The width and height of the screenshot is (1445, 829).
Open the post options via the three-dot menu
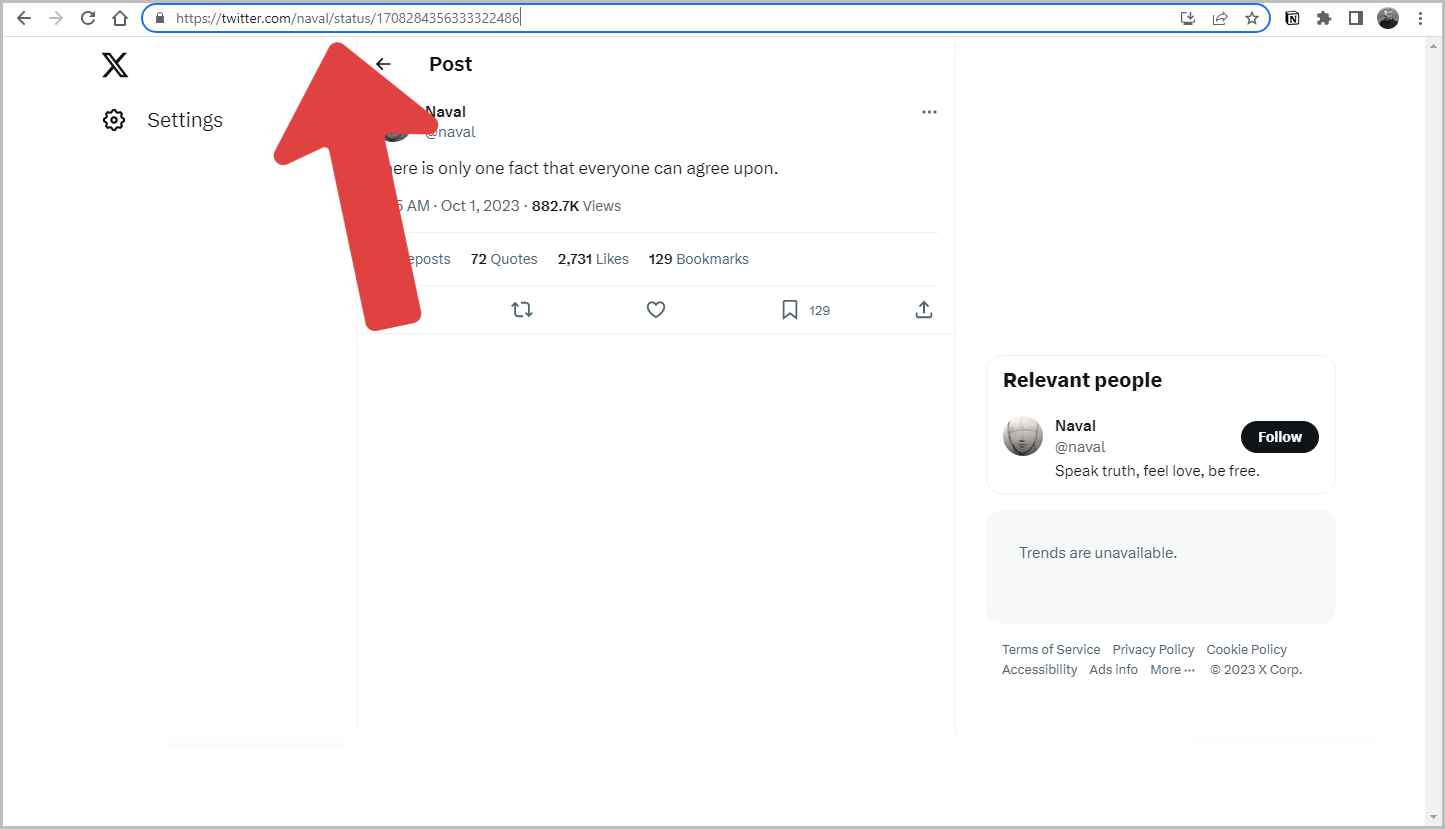pyautogui.click(x=929, y=111)
